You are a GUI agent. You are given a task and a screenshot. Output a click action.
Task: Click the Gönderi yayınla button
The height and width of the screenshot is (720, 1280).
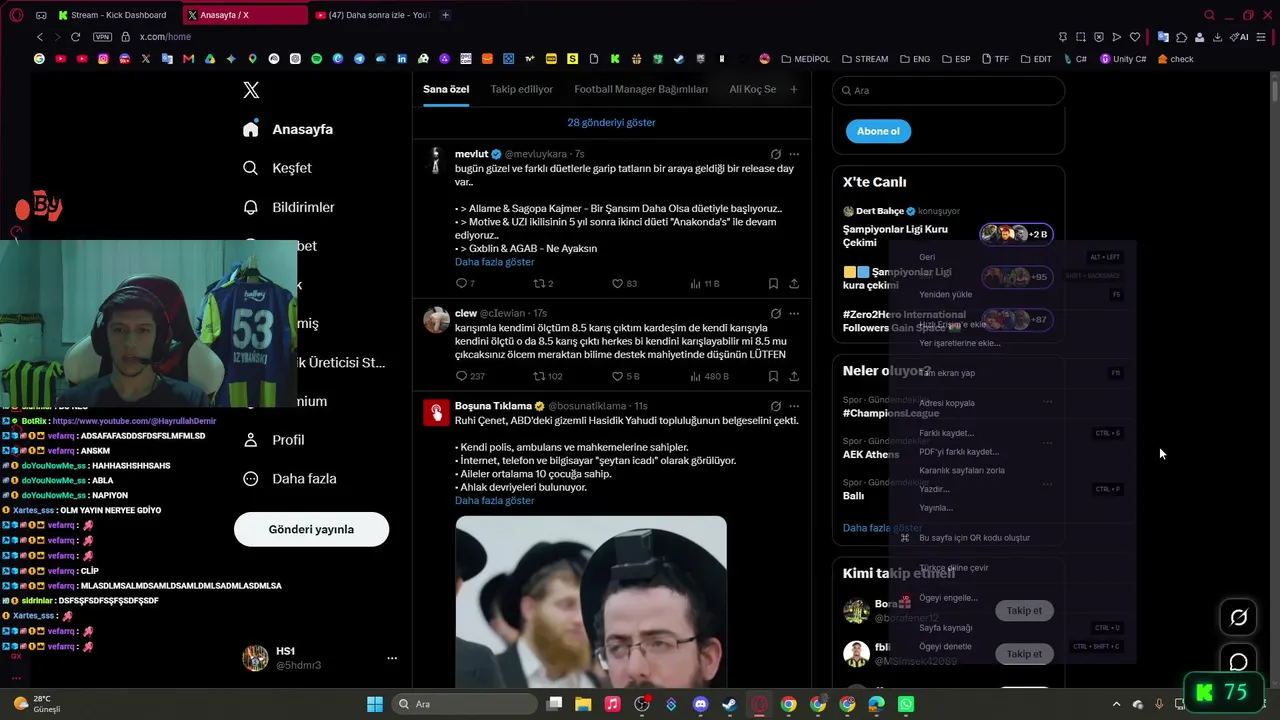311,529
